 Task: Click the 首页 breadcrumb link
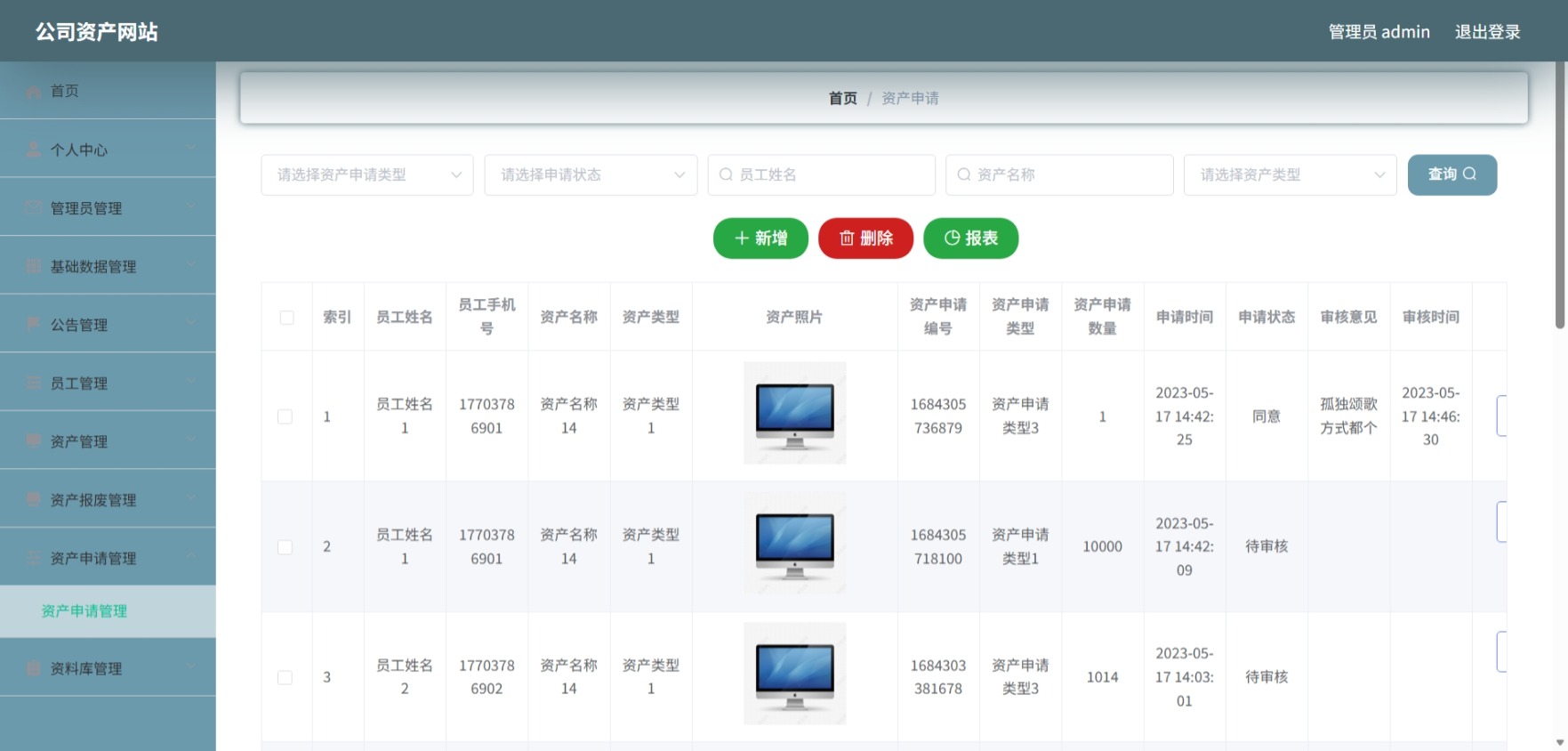(x=842, y=99)
